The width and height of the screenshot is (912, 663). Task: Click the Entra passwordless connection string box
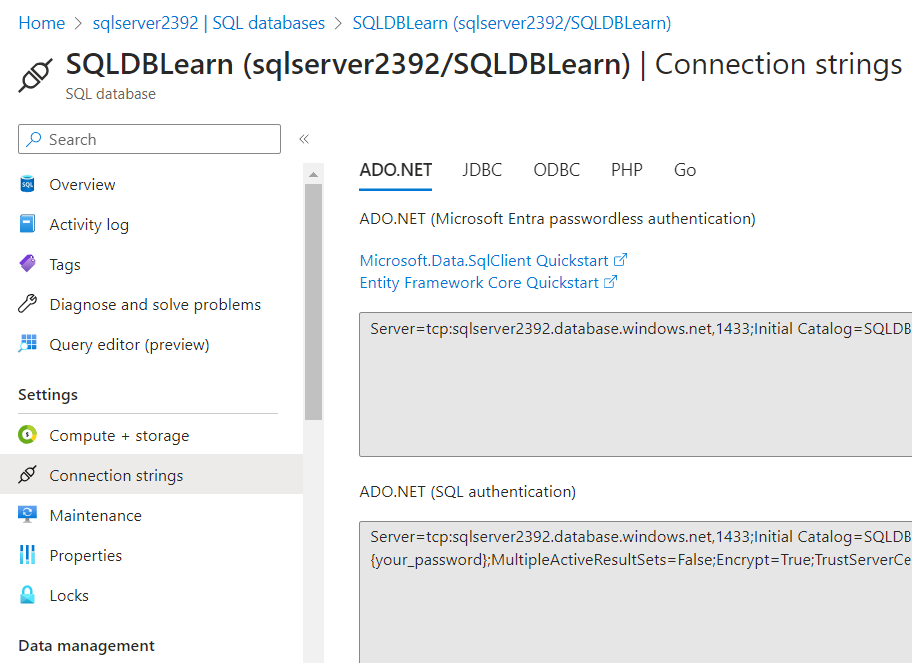tap(636, 384)
